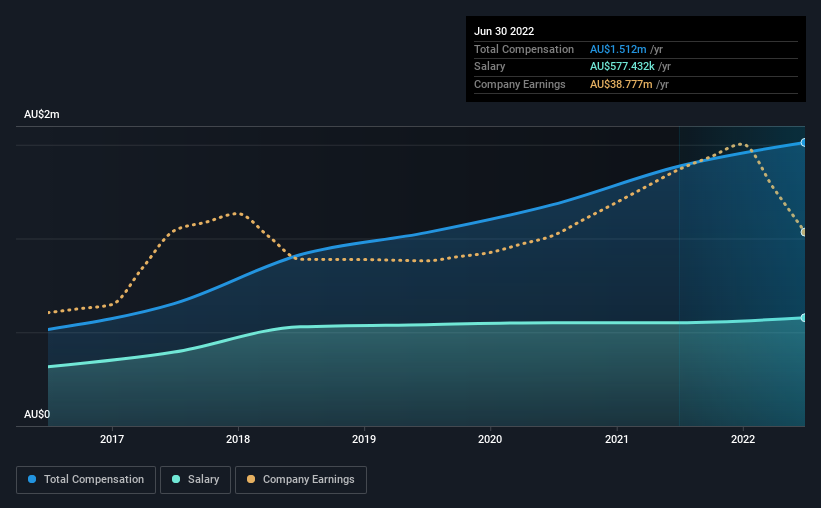Click the orange Company Earnings legend dot
The image size is (821, 508).
(x=251, y=479)
